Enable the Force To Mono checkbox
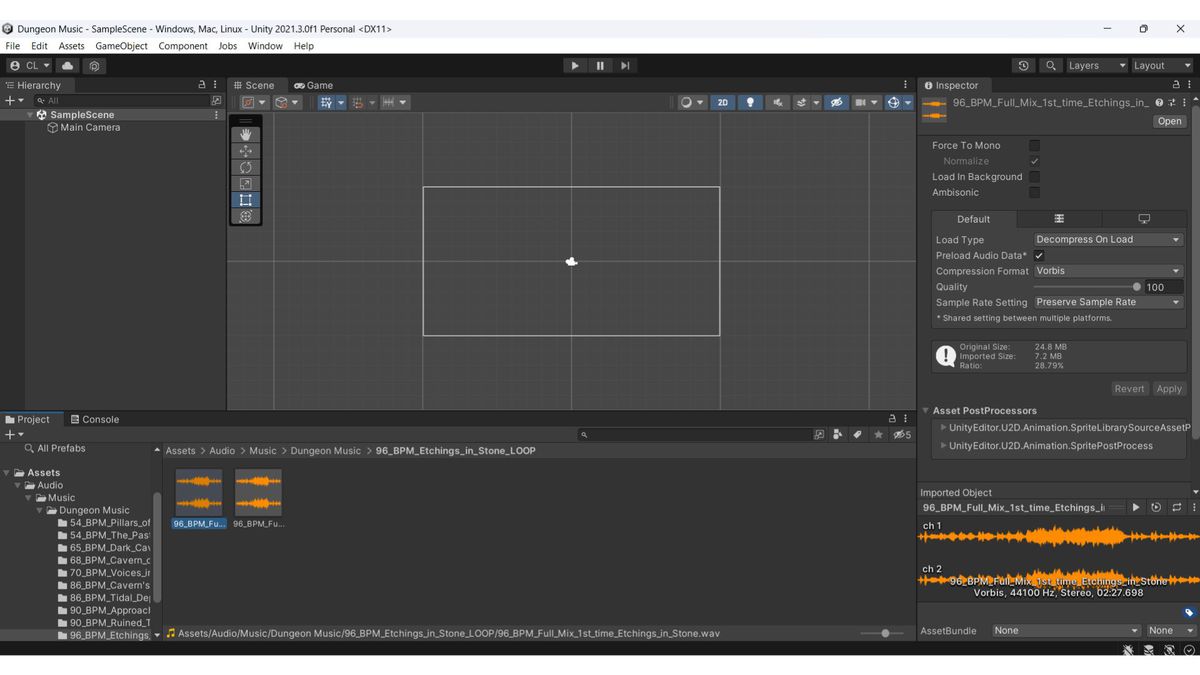 (1034, 145)
